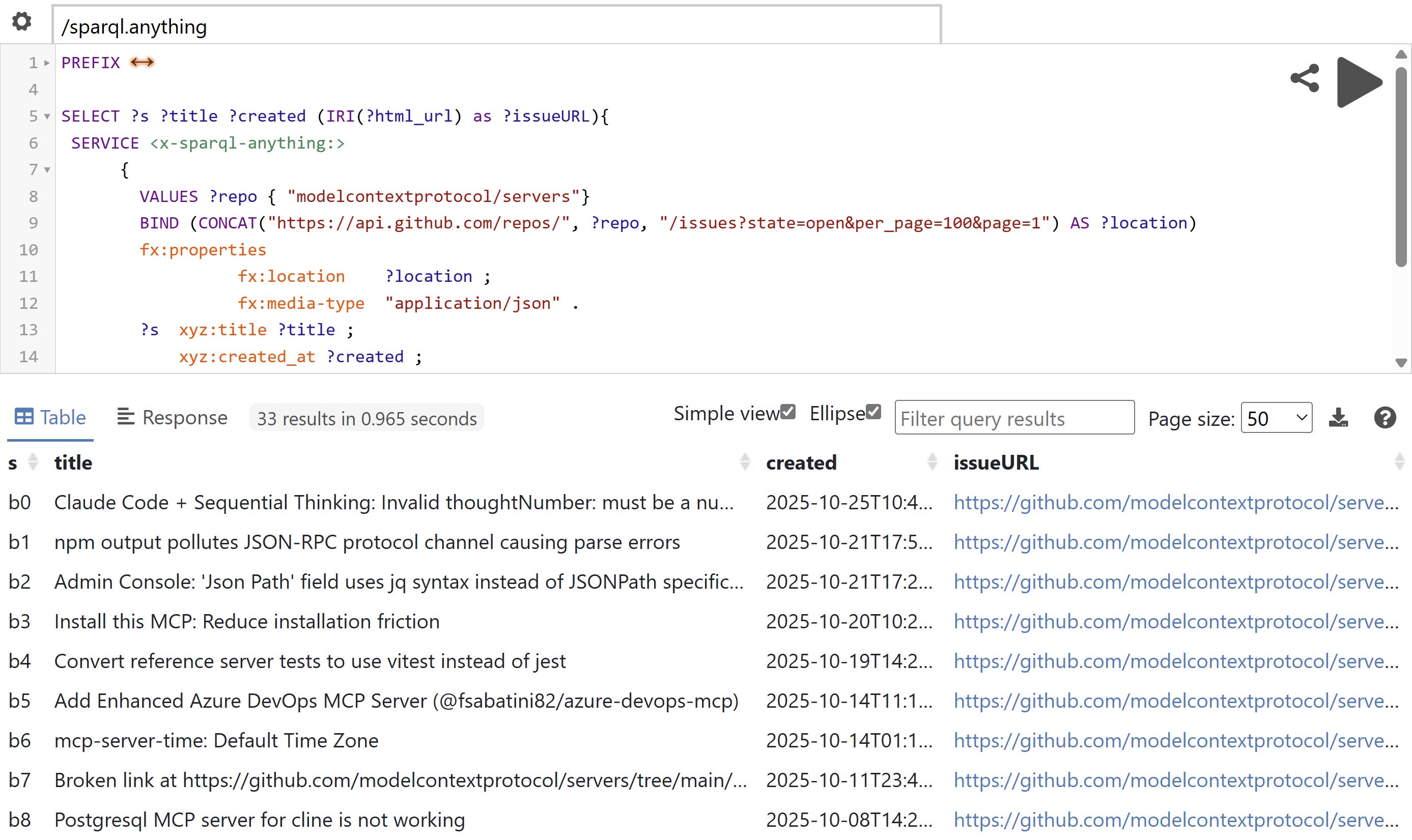Sort results by issueURL column arrows
This screenshot has height=840, width=1412.
pos(1399,462)
